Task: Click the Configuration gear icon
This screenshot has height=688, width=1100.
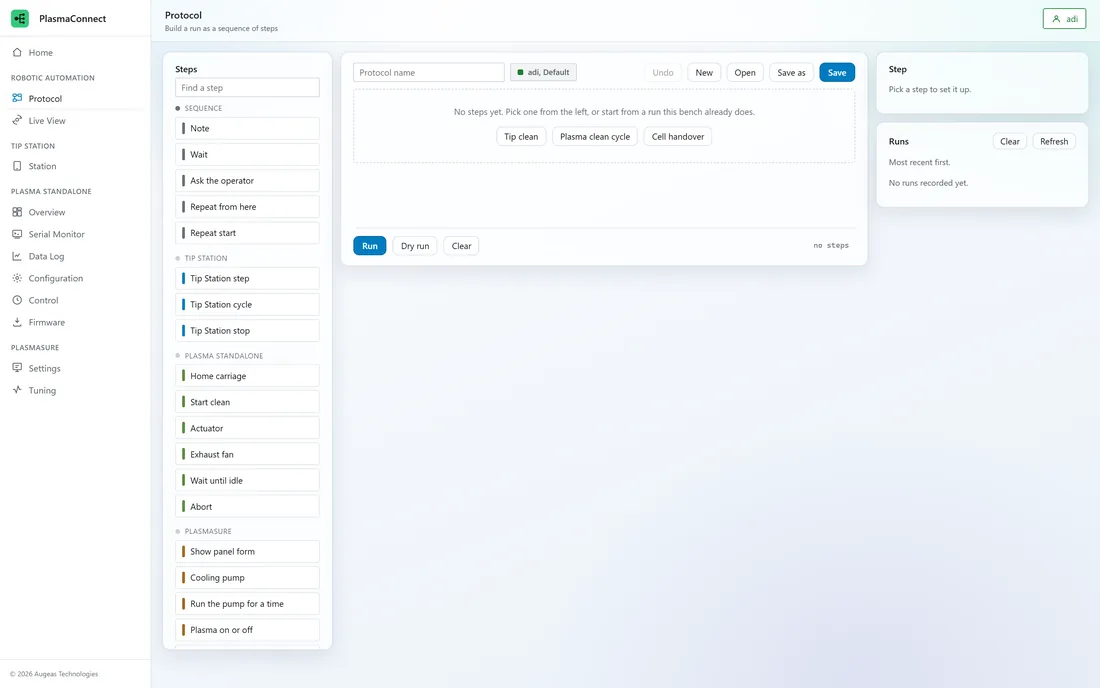Action: click(17, 278)
